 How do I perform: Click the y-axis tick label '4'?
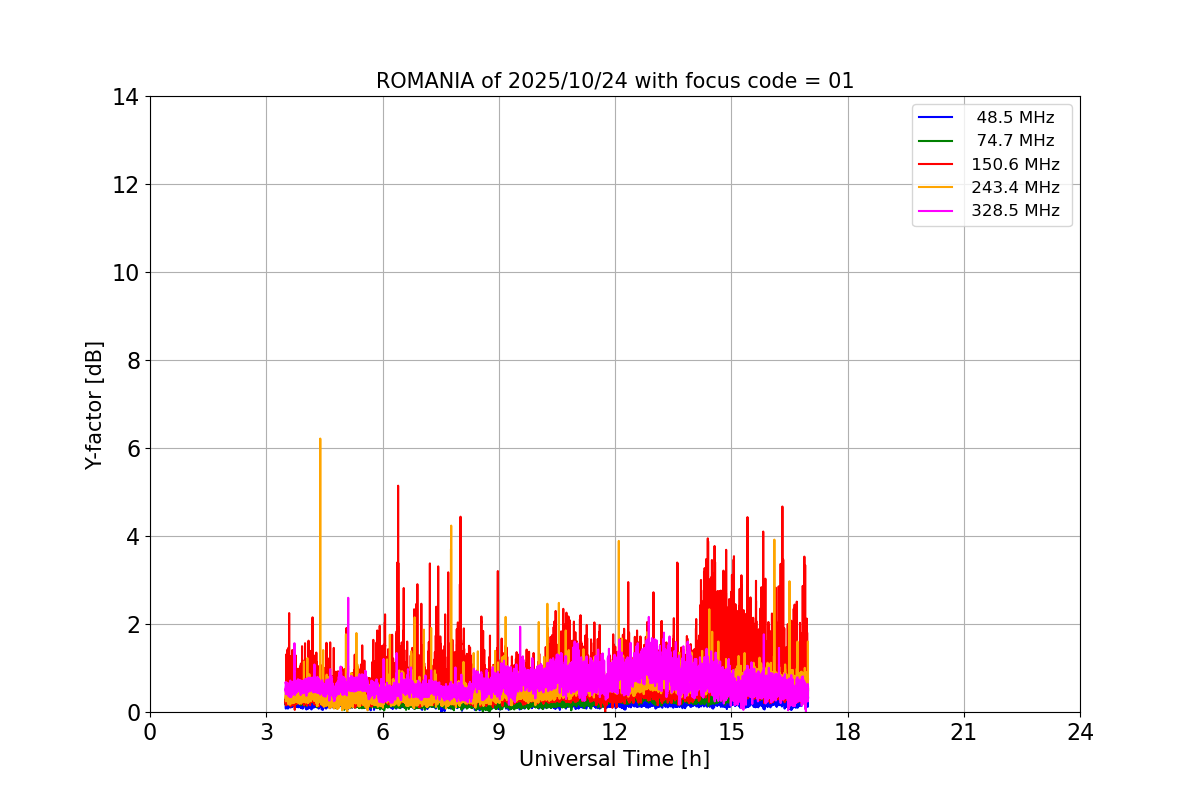pyautogui.click(x=132, y=537)
